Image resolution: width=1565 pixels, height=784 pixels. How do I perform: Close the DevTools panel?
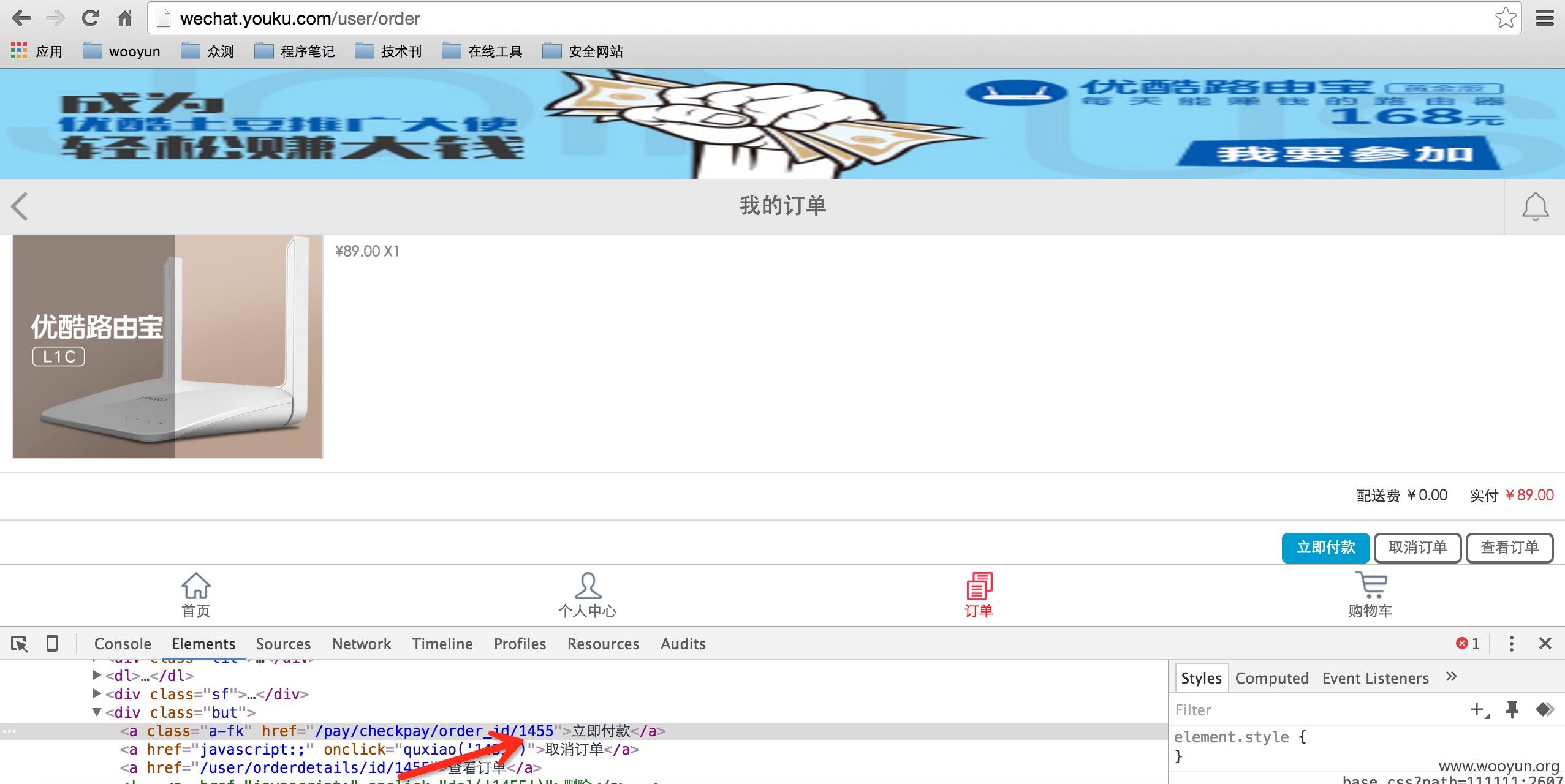[x=1545, y=644]
